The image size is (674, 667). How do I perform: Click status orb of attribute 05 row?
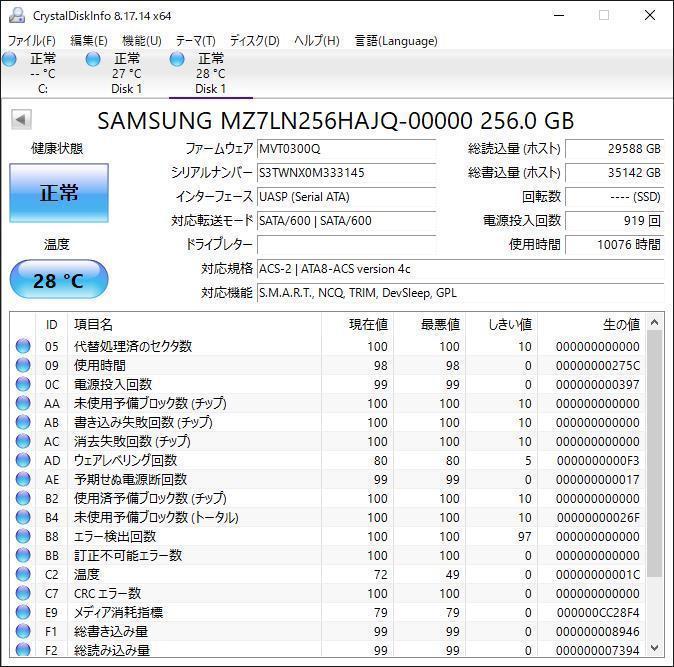coord(23,346)
